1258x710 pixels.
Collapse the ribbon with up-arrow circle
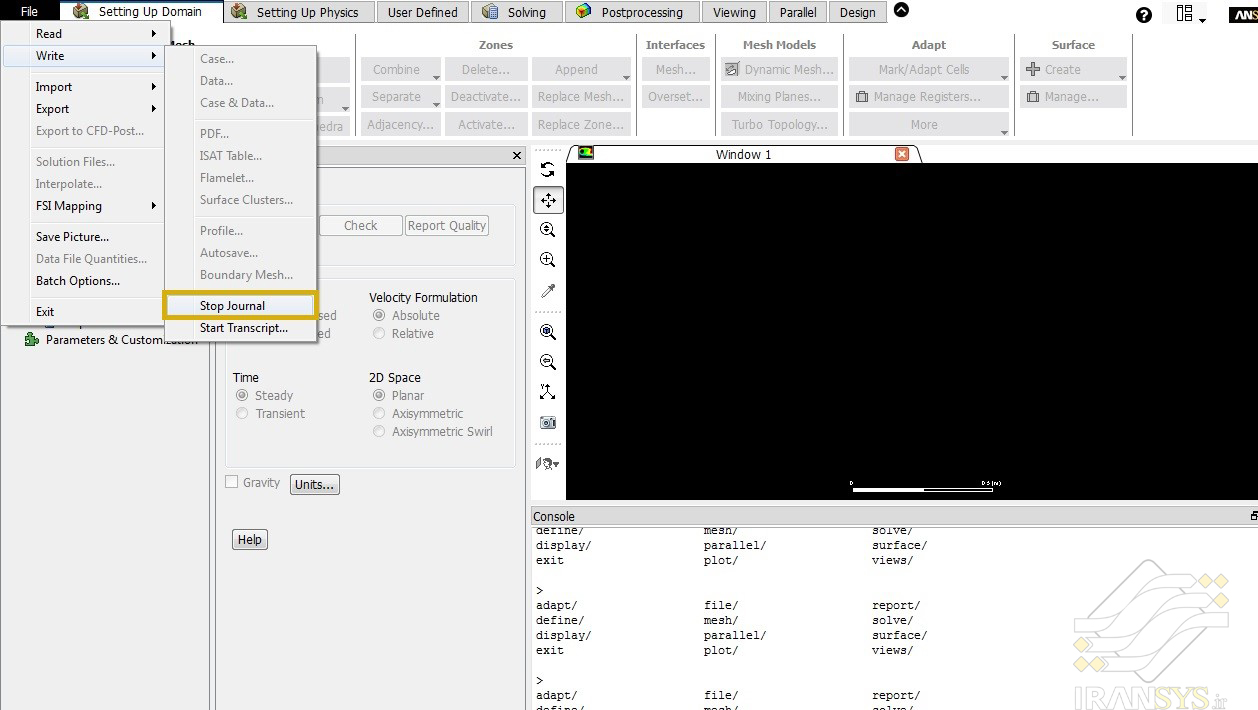901,11
